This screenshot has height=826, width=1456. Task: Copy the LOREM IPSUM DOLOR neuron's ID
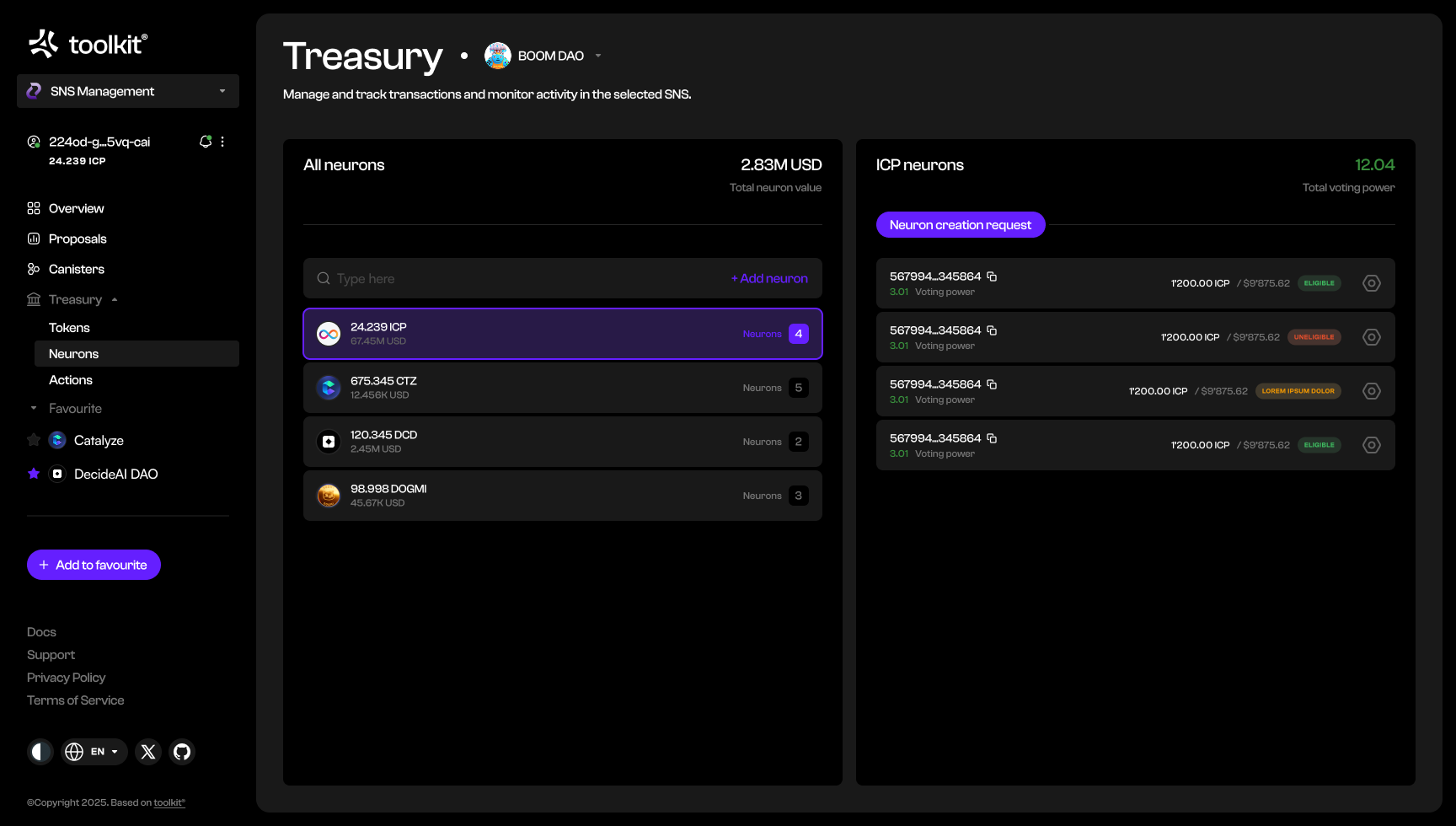tap(992, 384)
